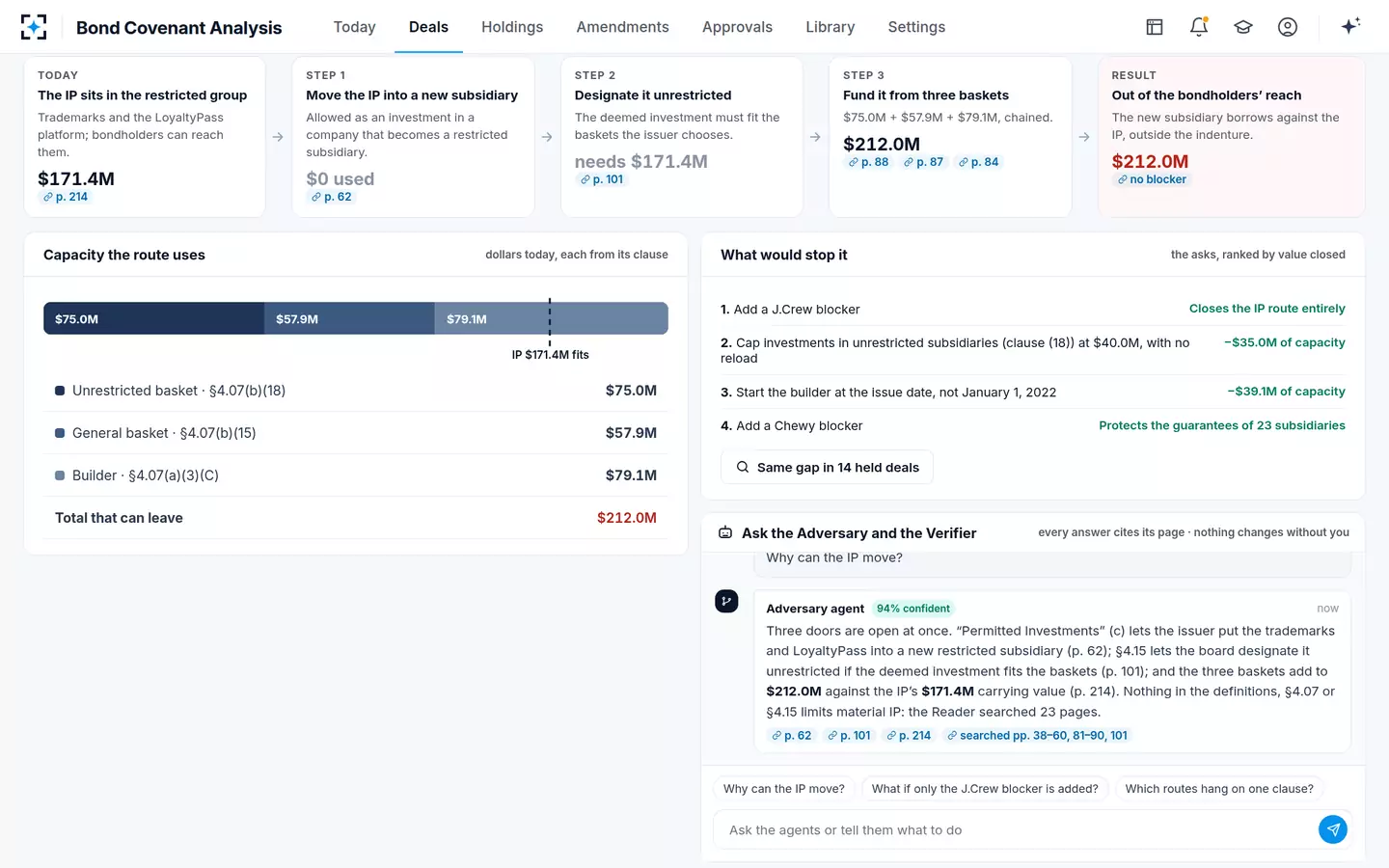Open the AI sparkle assistant icon
Image resolution: width=1389 pixels, height=868 pixels.
pos(1350,26)
